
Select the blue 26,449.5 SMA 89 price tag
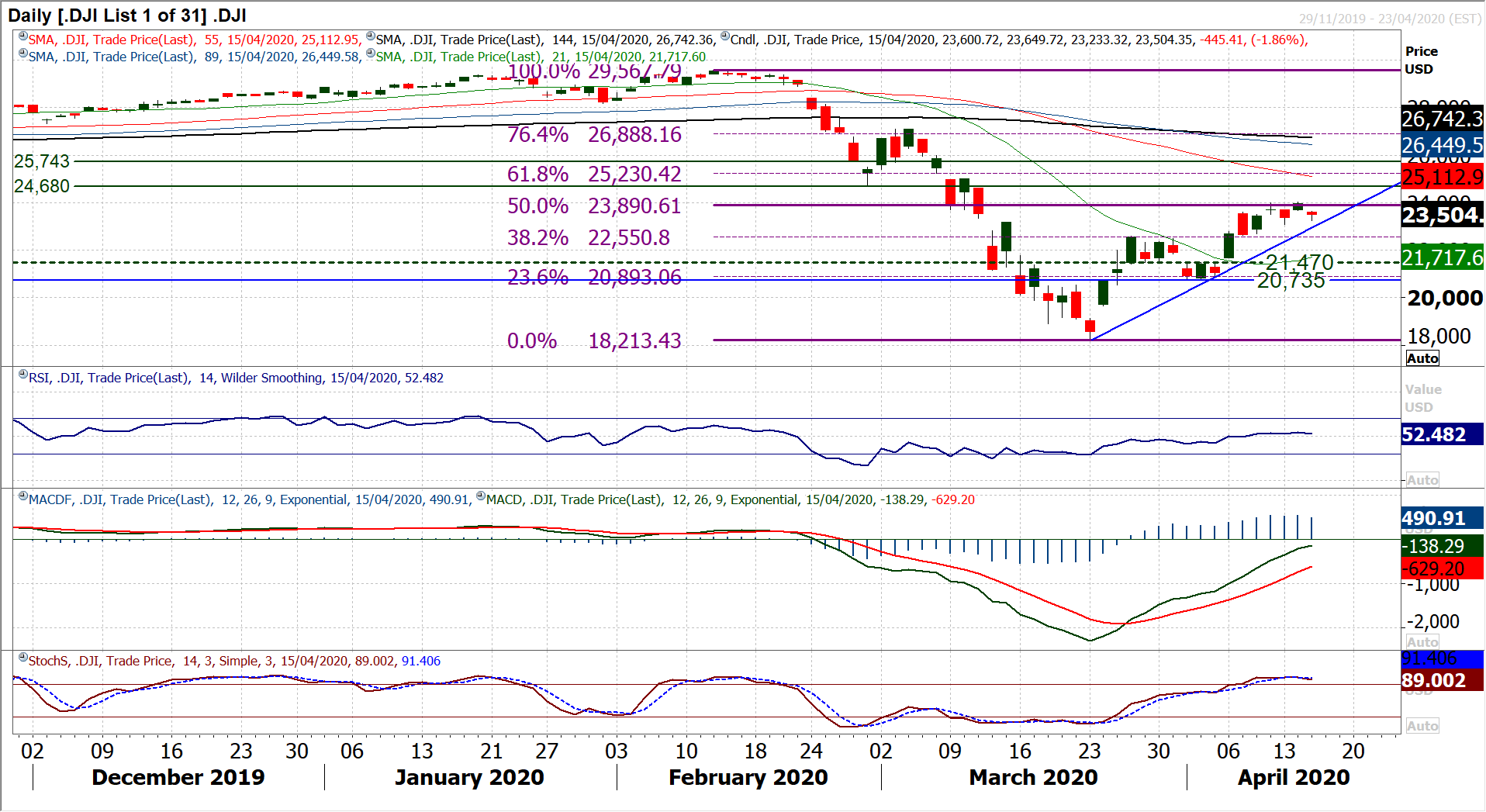click(x=1443, y=145)
